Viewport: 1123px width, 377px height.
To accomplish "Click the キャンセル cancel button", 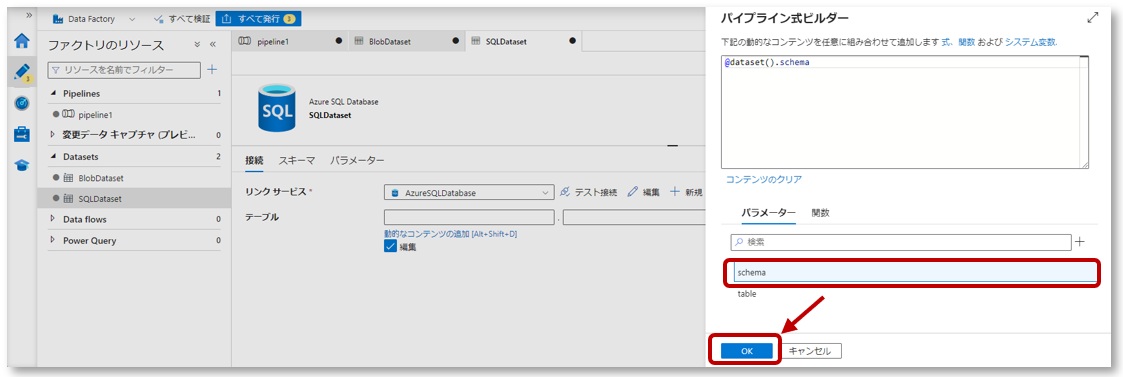I will click(810, 351).
